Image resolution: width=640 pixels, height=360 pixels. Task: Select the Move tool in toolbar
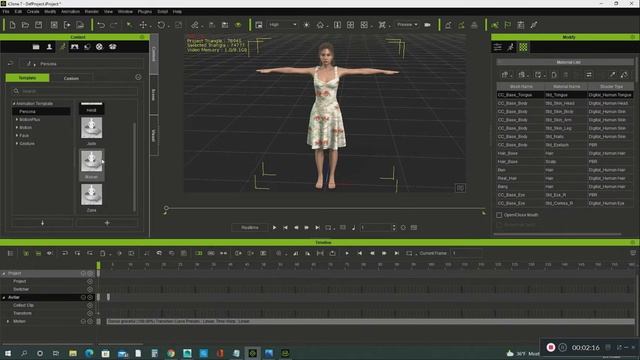point(143,25)
